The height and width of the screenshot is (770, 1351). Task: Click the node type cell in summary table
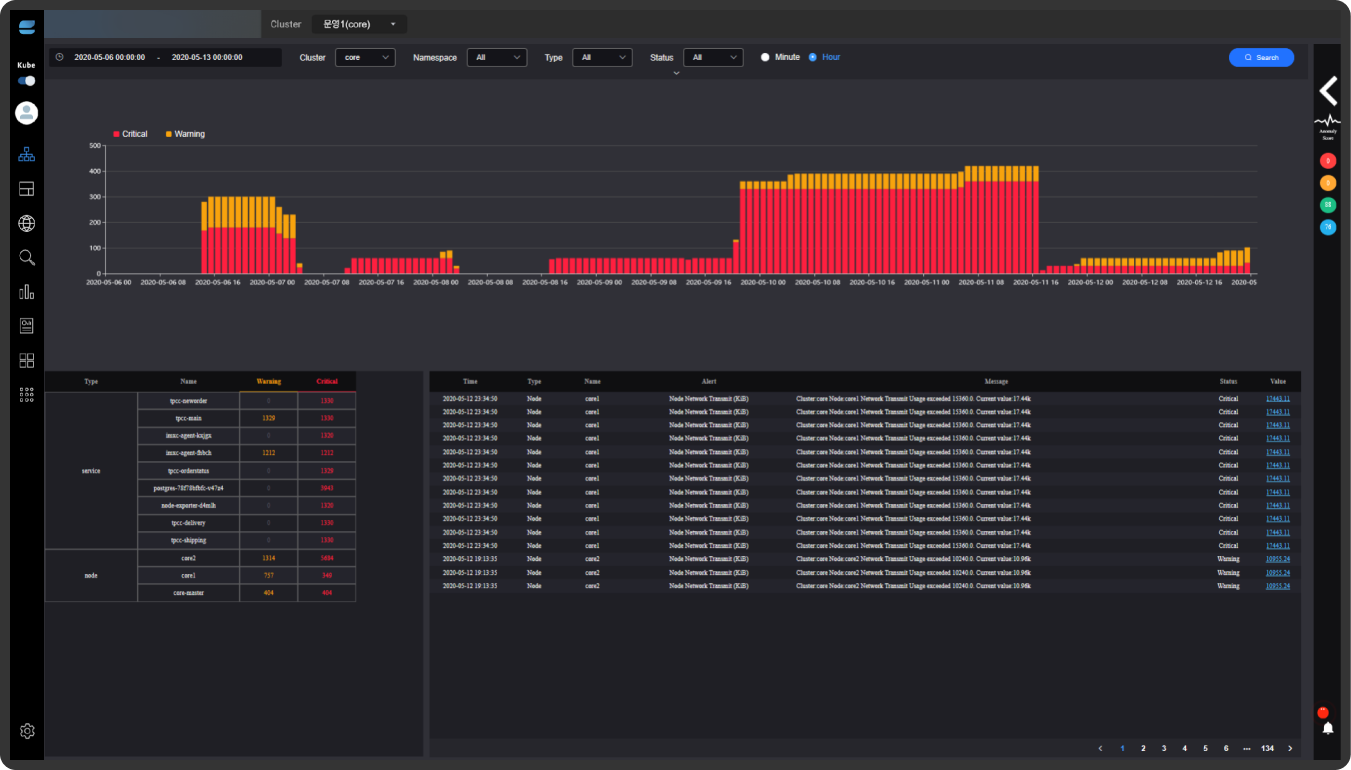91,575
